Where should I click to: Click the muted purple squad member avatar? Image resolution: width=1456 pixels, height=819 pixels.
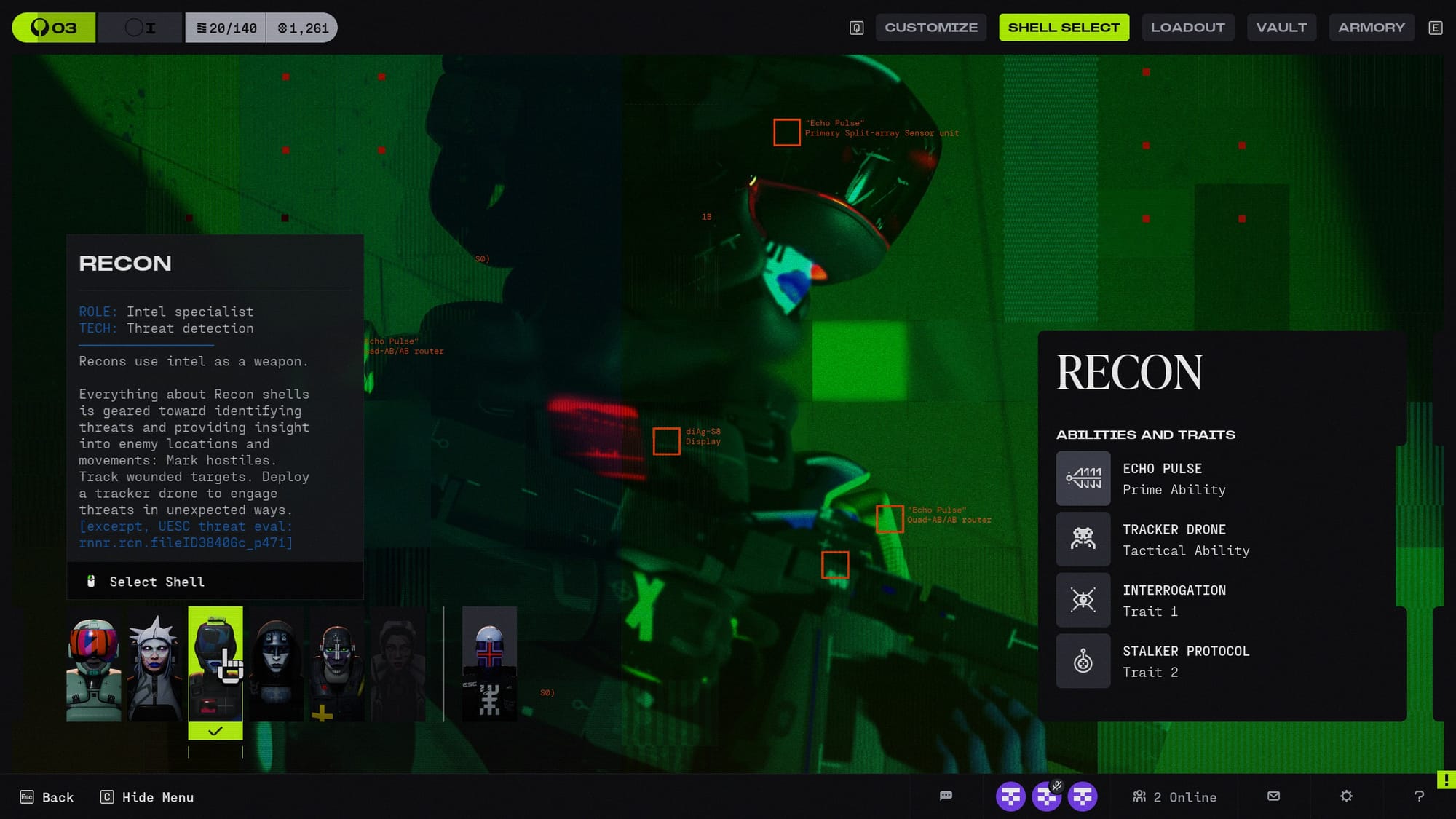[x=1047, y=796]
